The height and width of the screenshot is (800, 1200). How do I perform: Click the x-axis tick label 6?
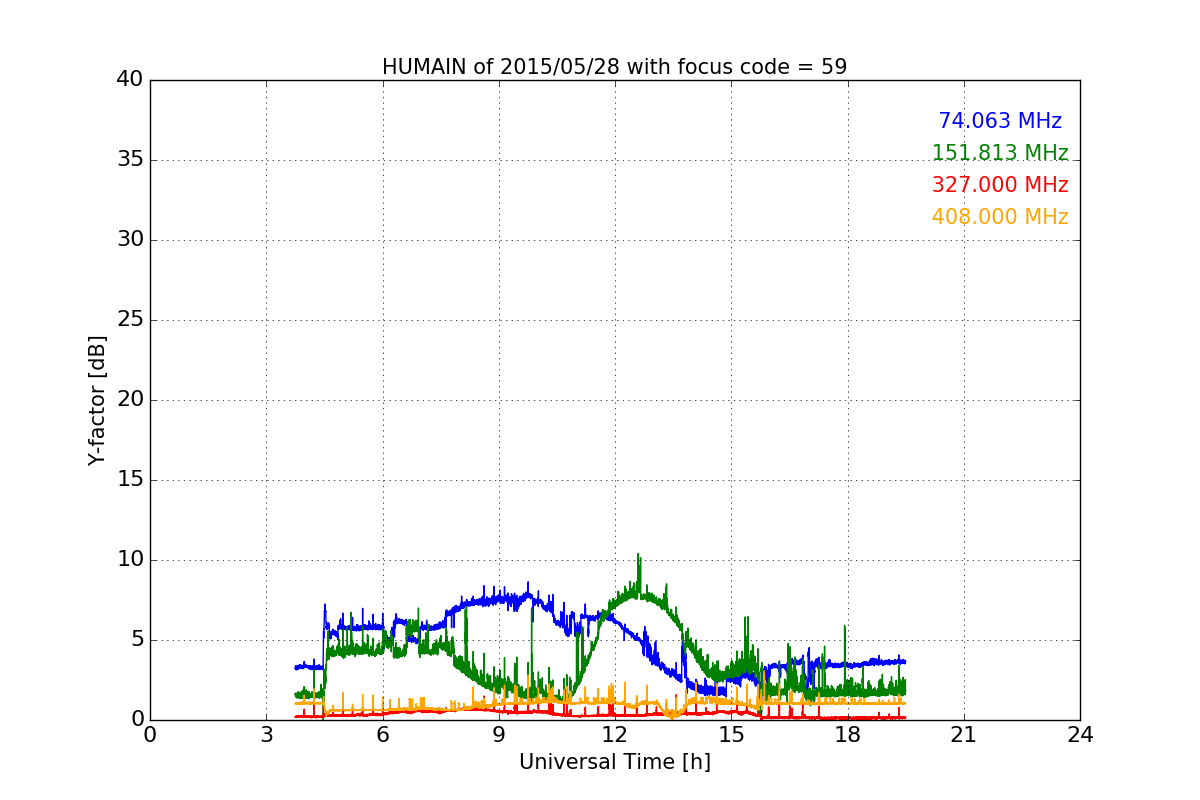[382, 735]
